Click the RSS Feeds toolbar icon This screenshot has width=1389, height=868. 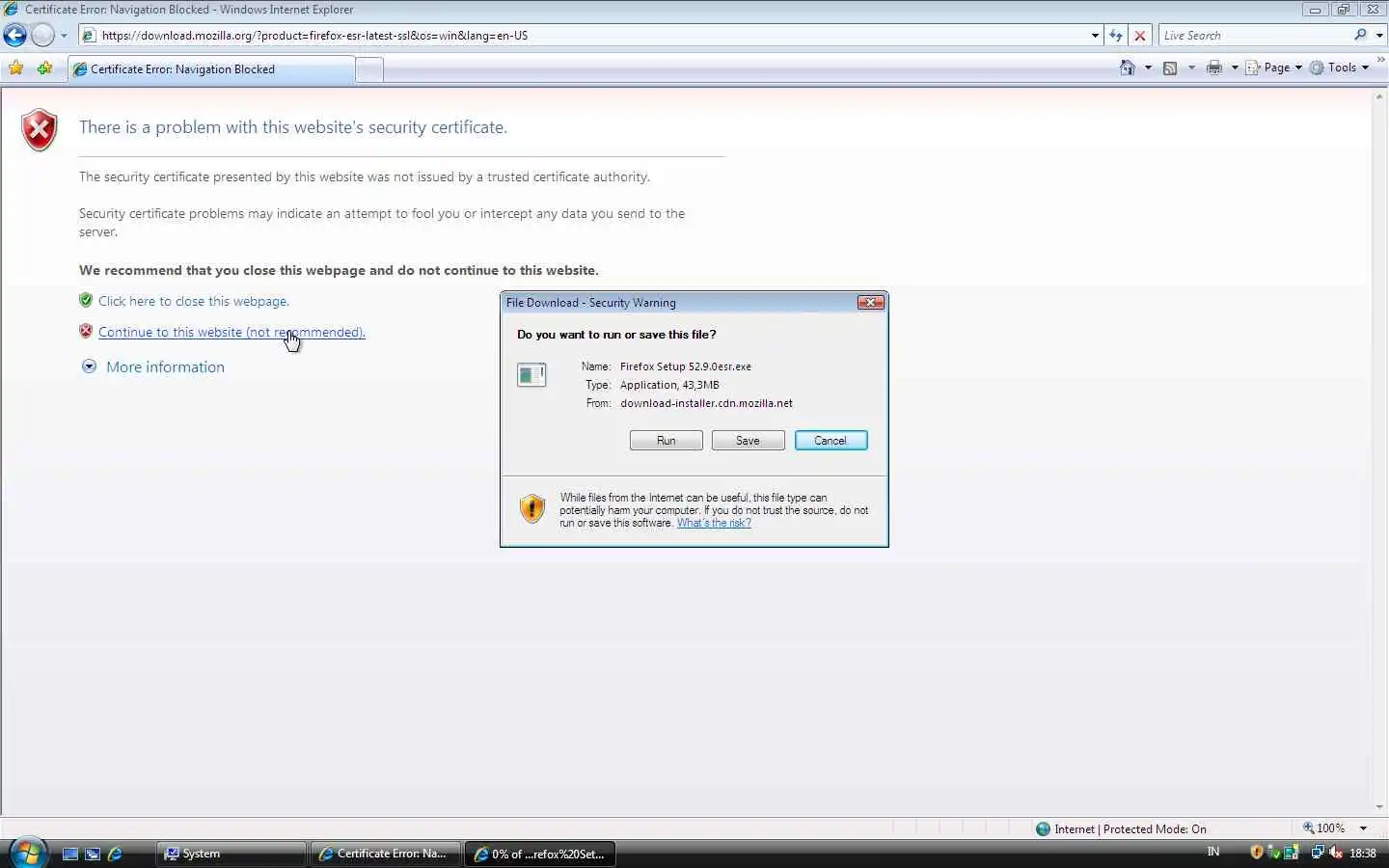[1170, 68]
